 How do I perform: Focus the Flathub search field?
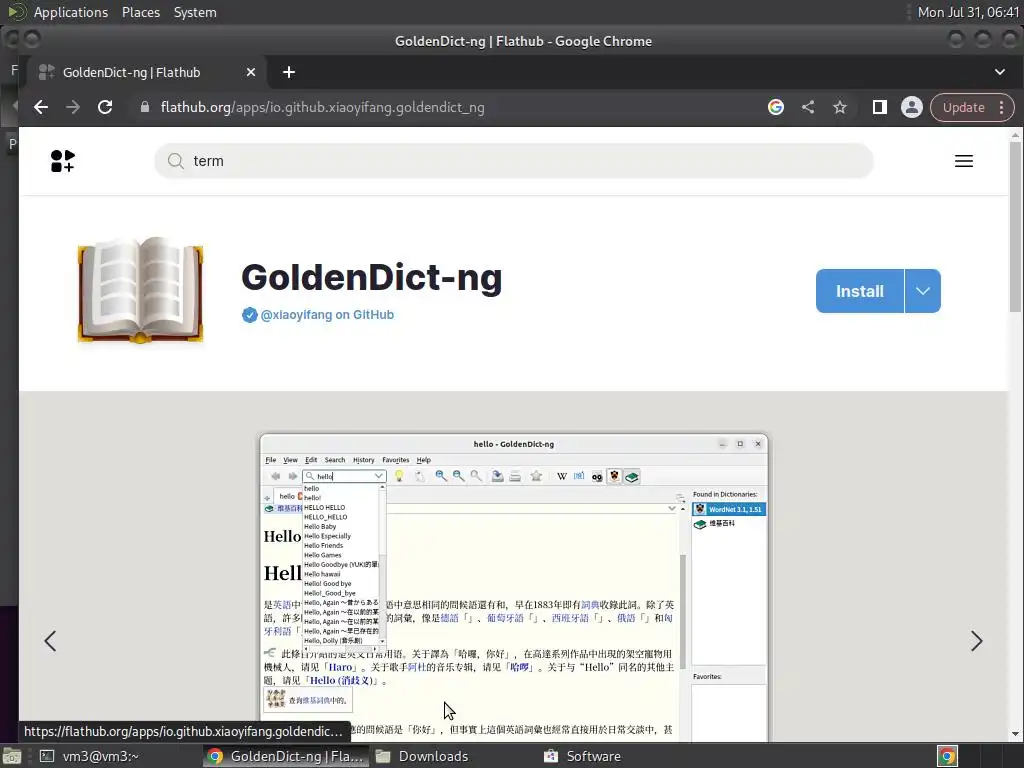coord(514,161)
